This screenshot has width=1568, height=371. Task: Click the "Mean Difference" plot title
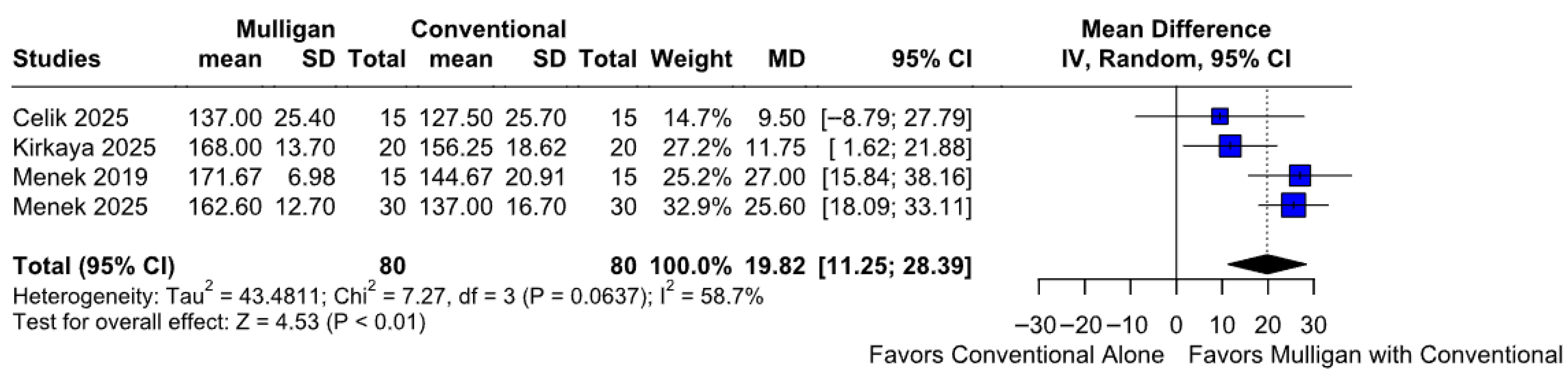pos(1176,29)
